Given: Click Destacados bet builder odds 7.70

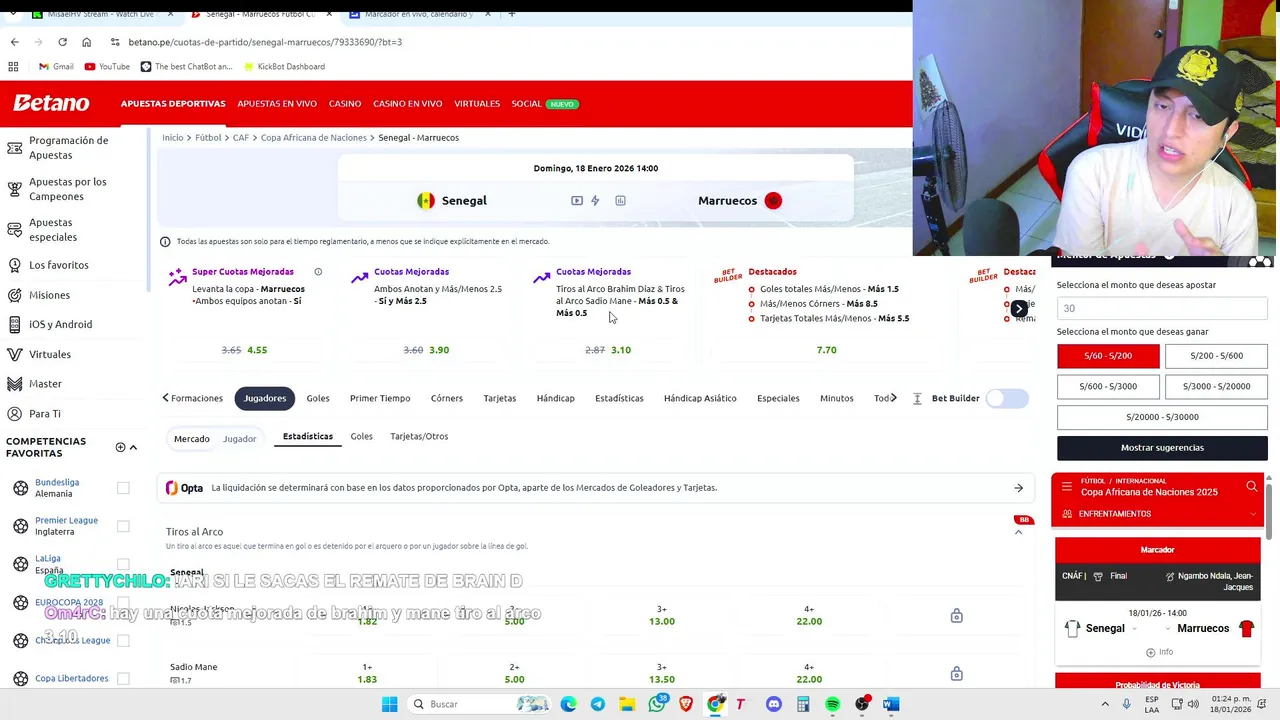Looking at the screenshot, I should [x=826, y=350].
